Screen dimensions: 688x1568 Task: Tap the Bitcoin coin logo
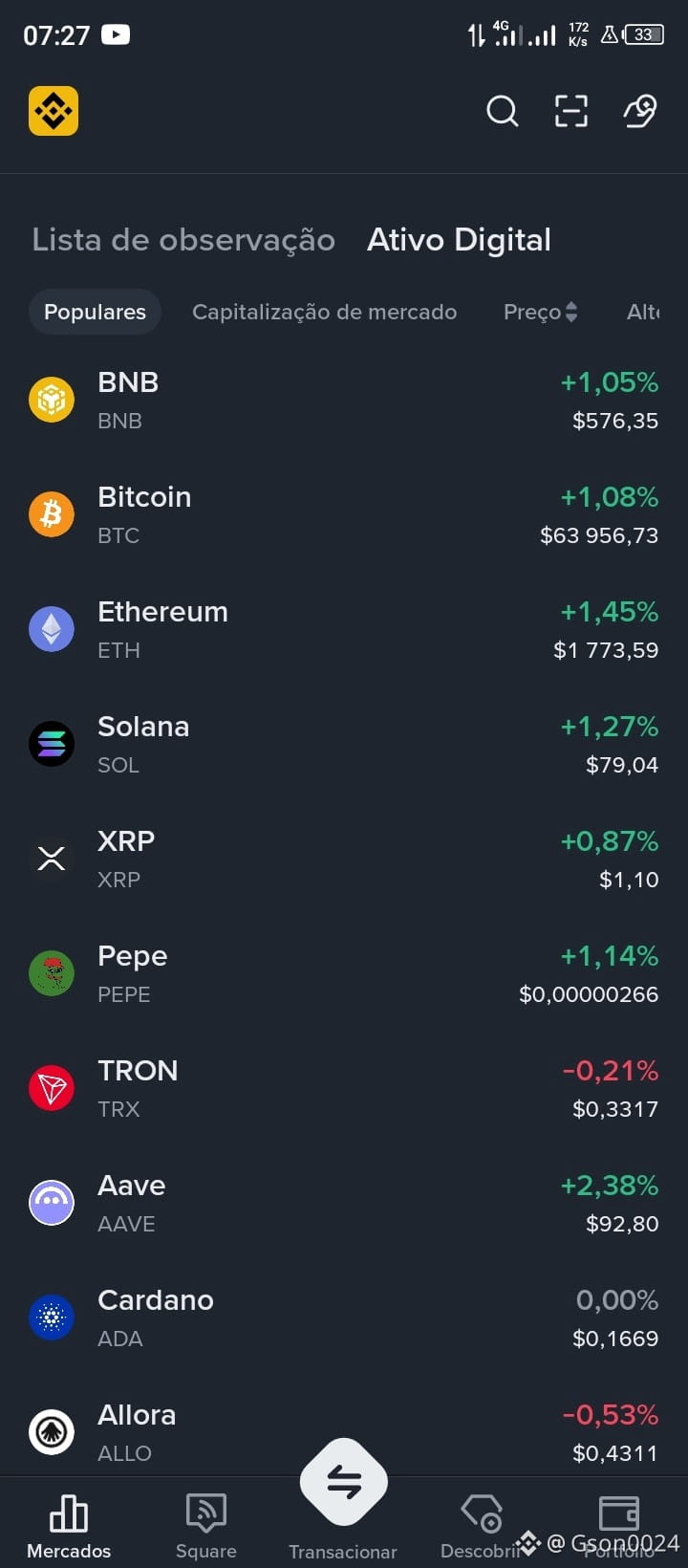point(52,514)
